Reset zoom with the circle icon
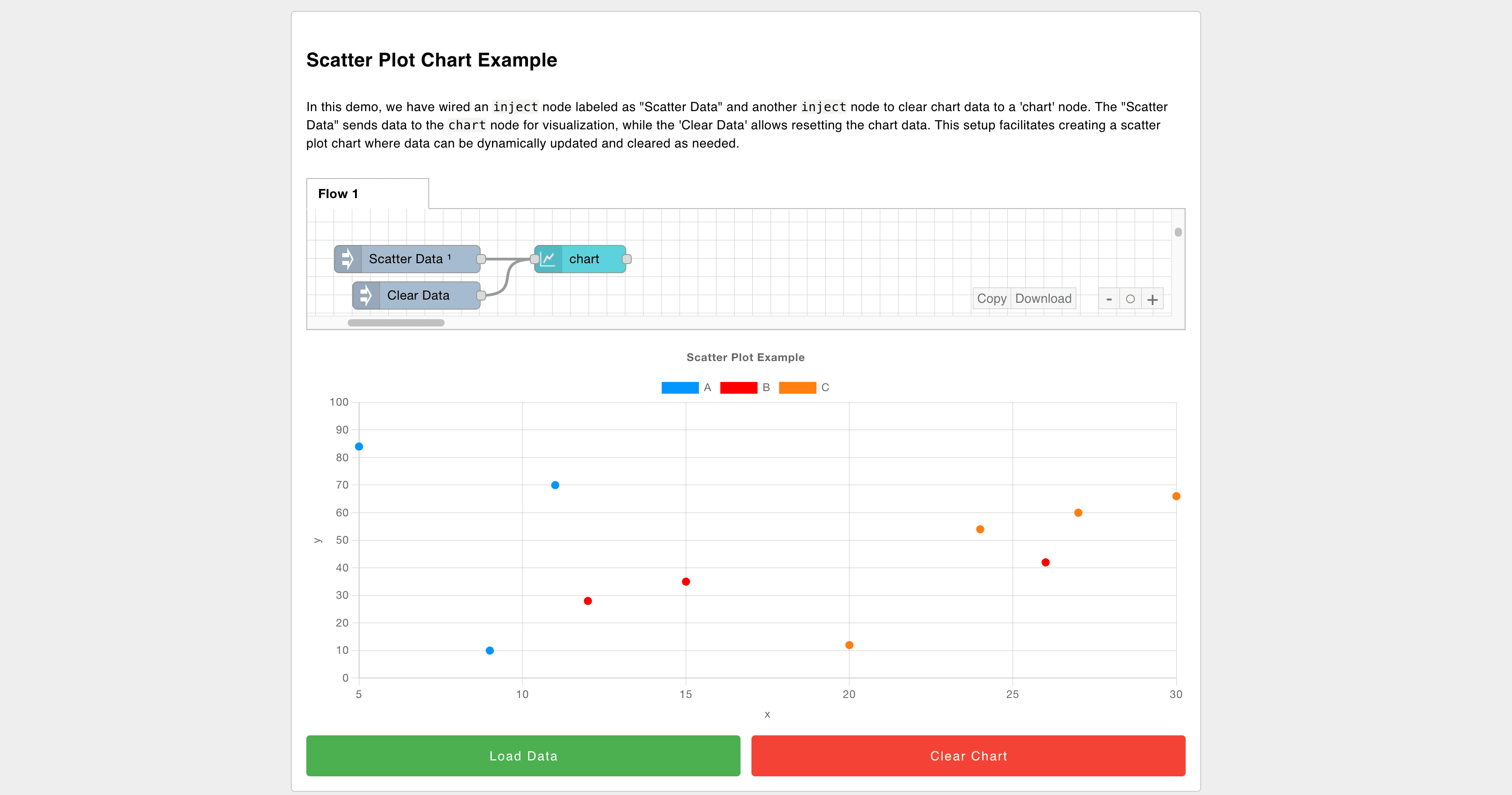1512x795 pixels. pos(1131,298)
